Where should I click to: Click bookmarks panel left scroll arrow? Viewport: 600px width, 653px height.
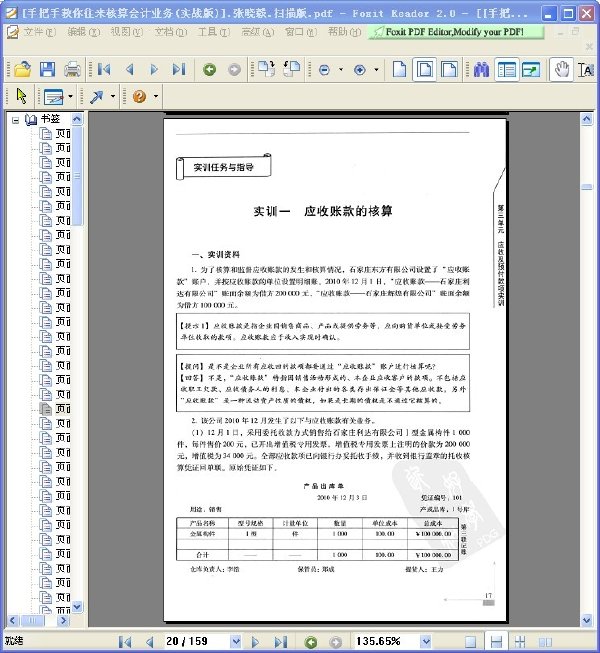pyautogui.click(x=12, y=621)
